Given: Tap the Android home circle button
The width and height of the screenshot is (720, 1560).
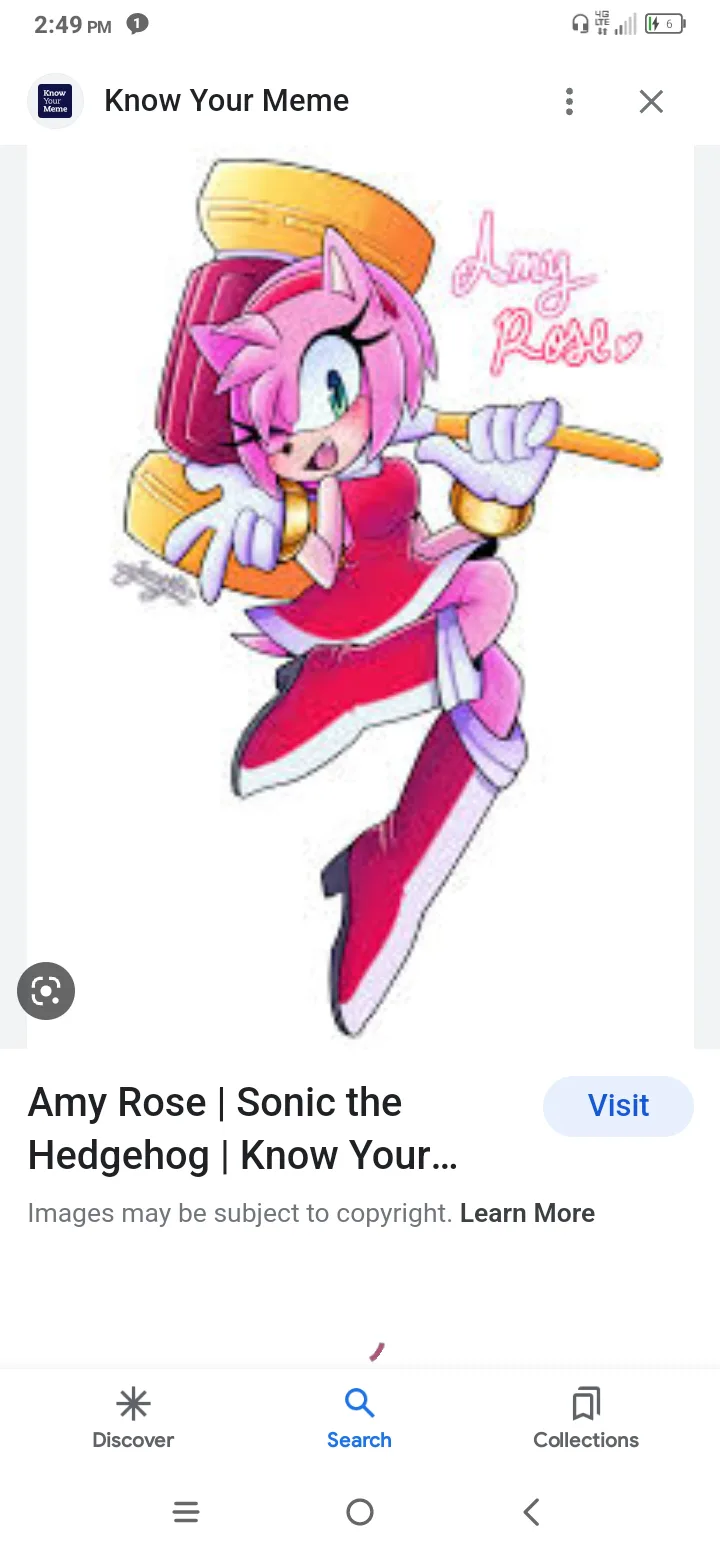Looking at the screenshot, I should [x=360, y=1512].
